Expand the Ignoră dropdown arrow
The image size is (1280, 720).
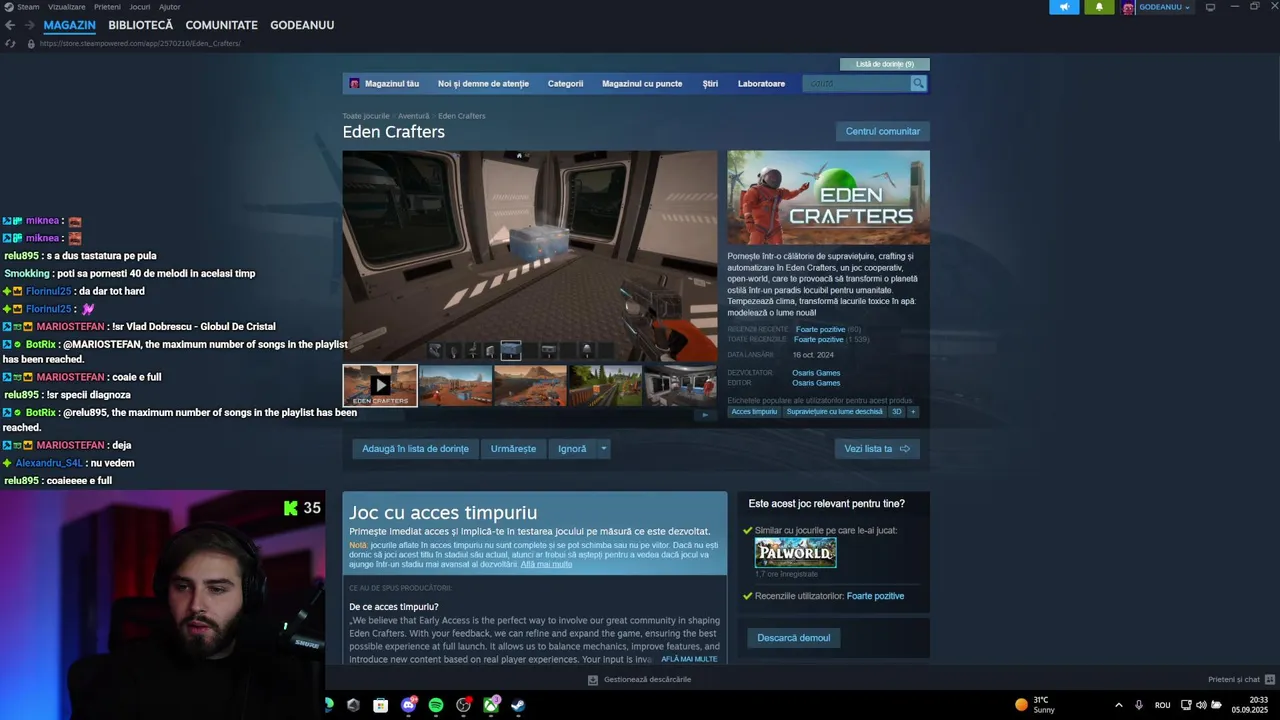603,449
